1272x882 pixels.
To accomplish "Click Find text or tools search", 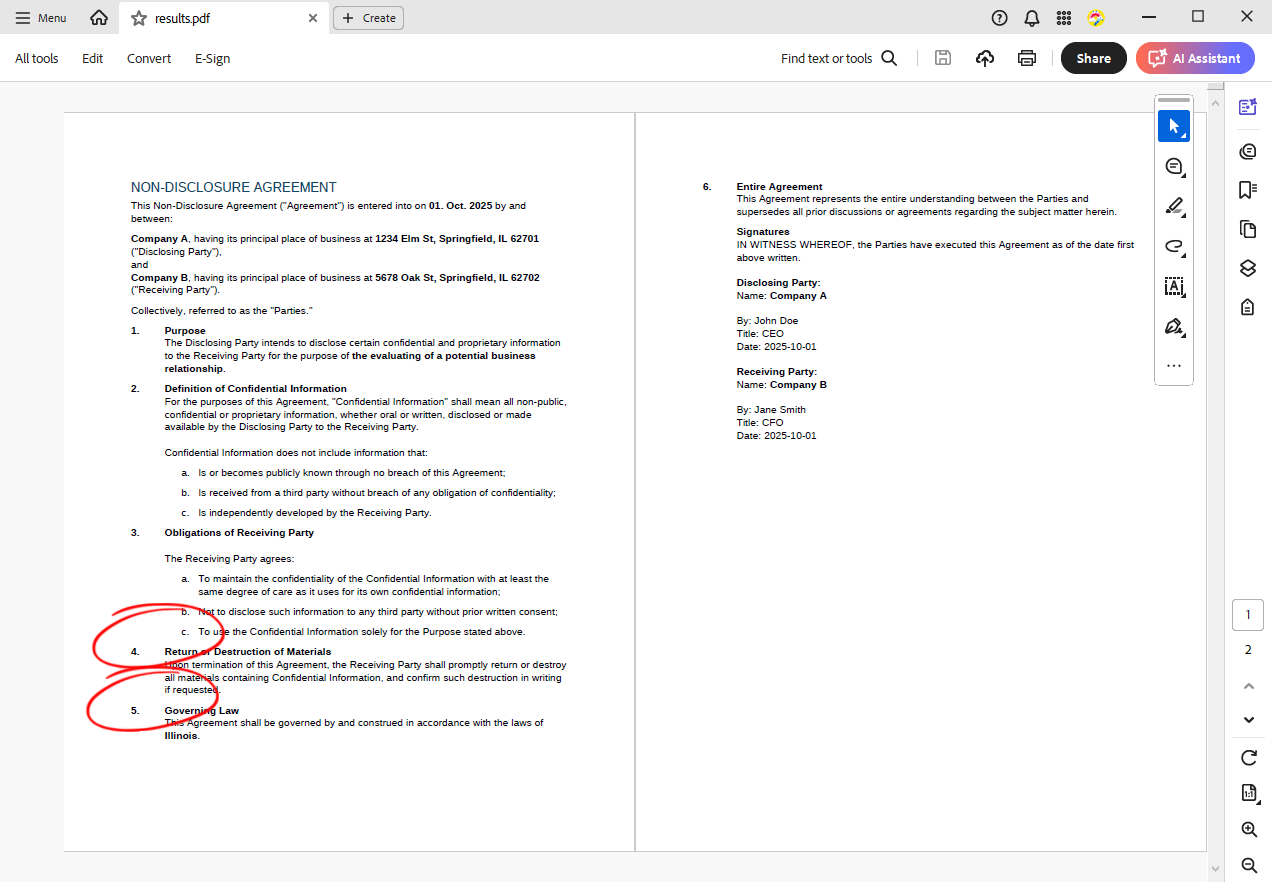I will tap(839, 58).
